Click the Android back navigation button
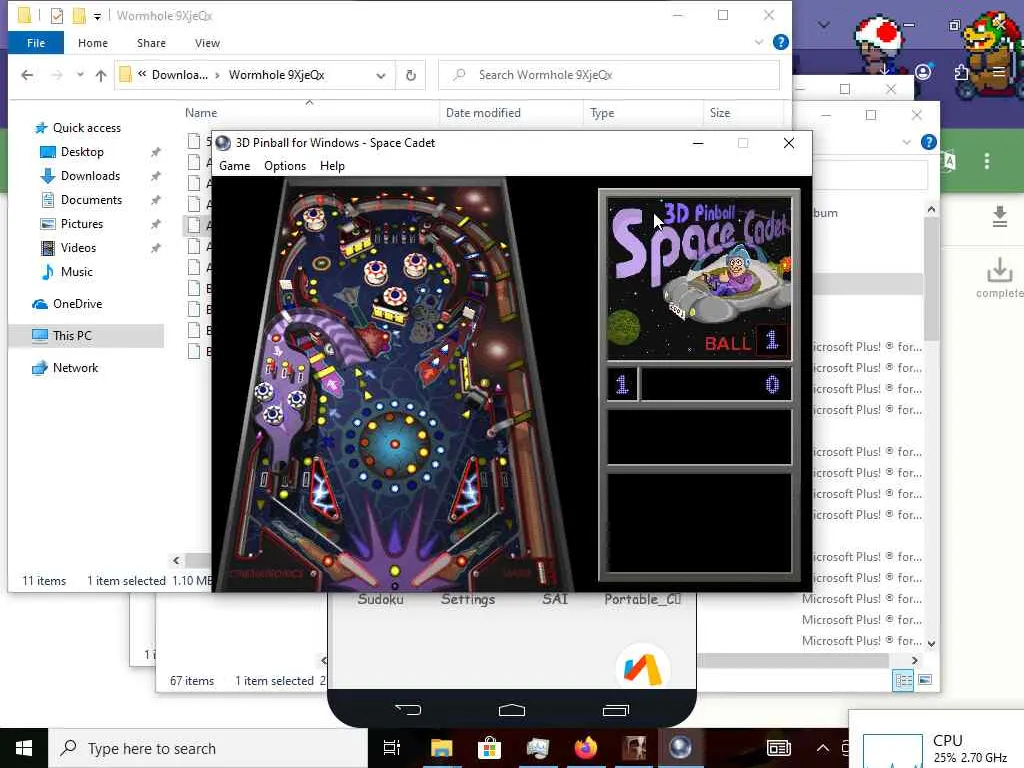This screenshot has width=1024, height=768. [408, 710]
